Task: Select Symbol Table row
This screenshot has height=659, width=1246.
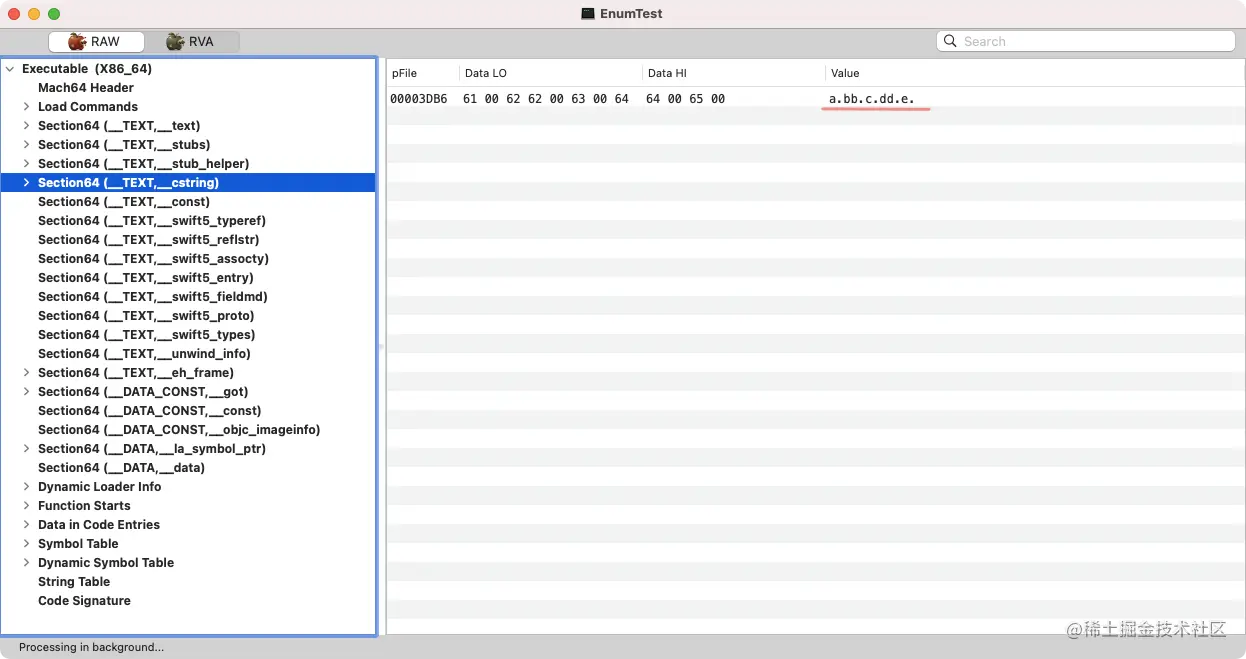Action: coord(188,544)
